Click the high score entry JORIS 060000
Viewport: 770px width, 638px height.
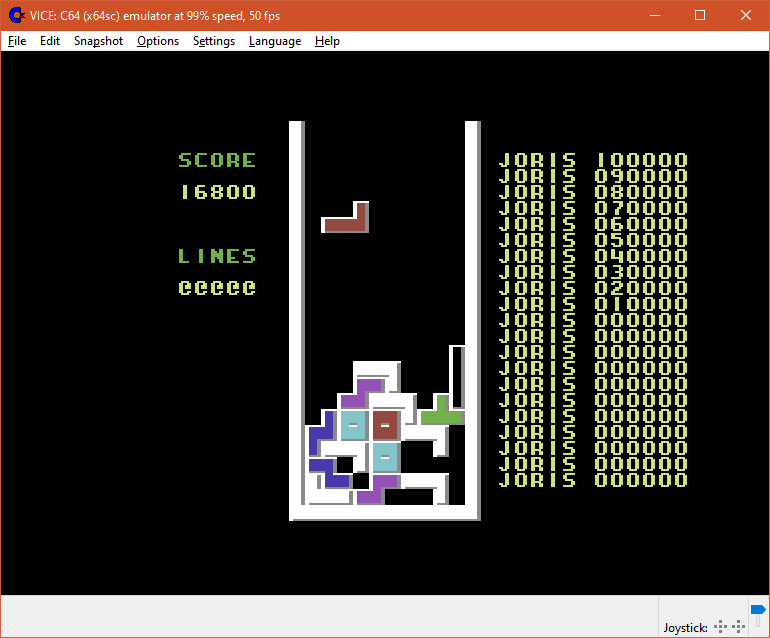[593, 224]
